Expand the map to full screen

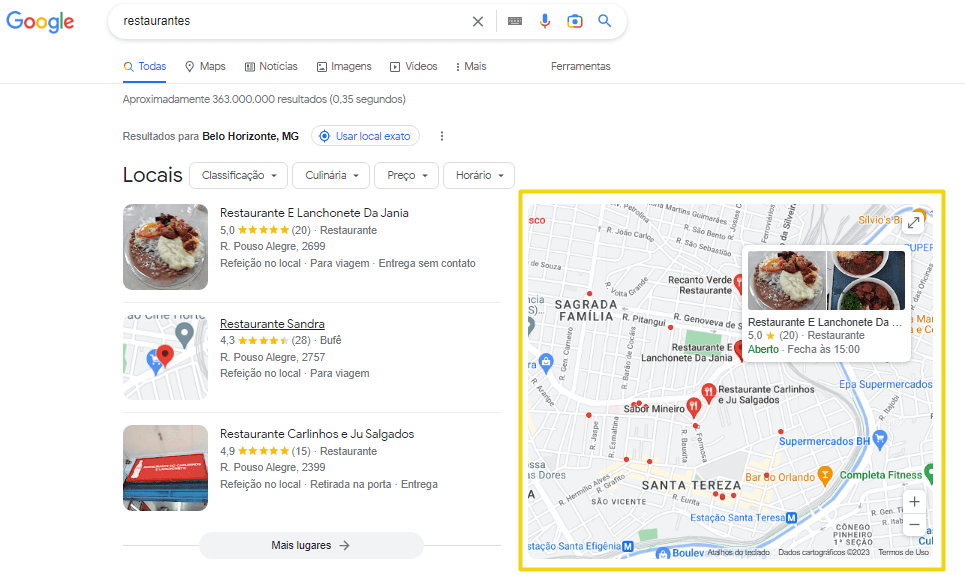click(x=914, y=222)
